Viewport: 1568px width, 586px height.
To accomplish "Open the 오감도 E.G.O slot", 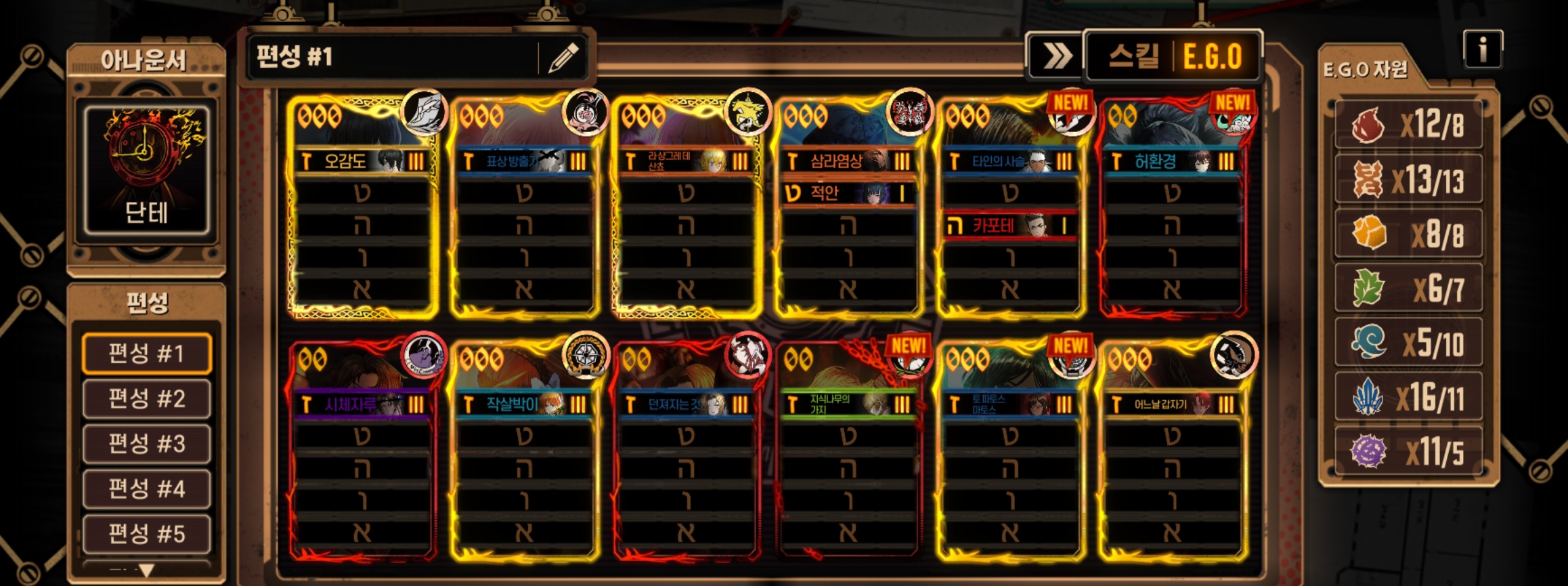I will (363, 161).
